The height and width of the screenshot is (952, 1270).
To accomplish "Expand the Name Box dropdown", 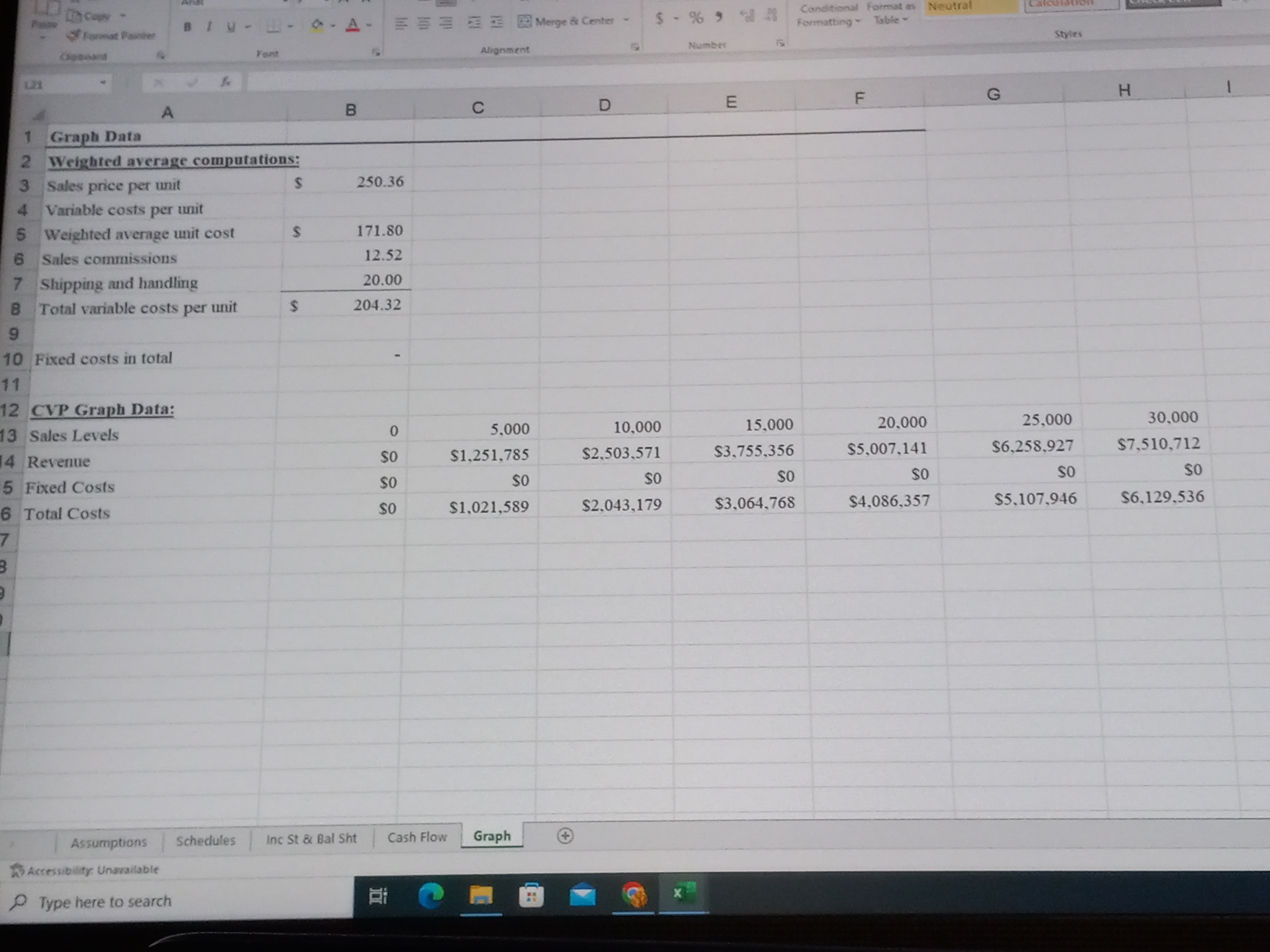I will [103, 83].
